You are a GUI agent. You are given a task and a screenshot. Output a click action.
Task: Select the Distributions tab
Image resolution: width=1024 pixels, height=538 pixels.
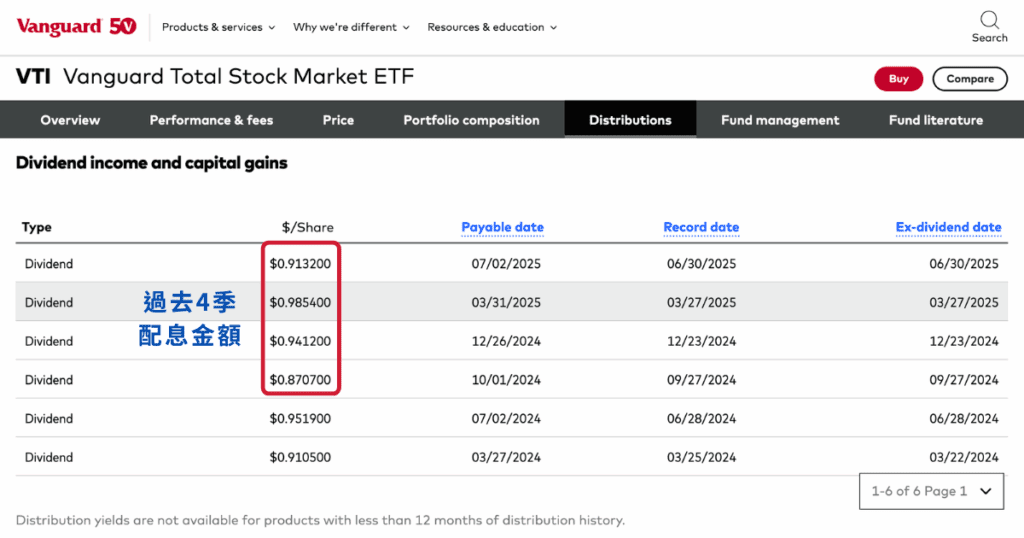630,120
